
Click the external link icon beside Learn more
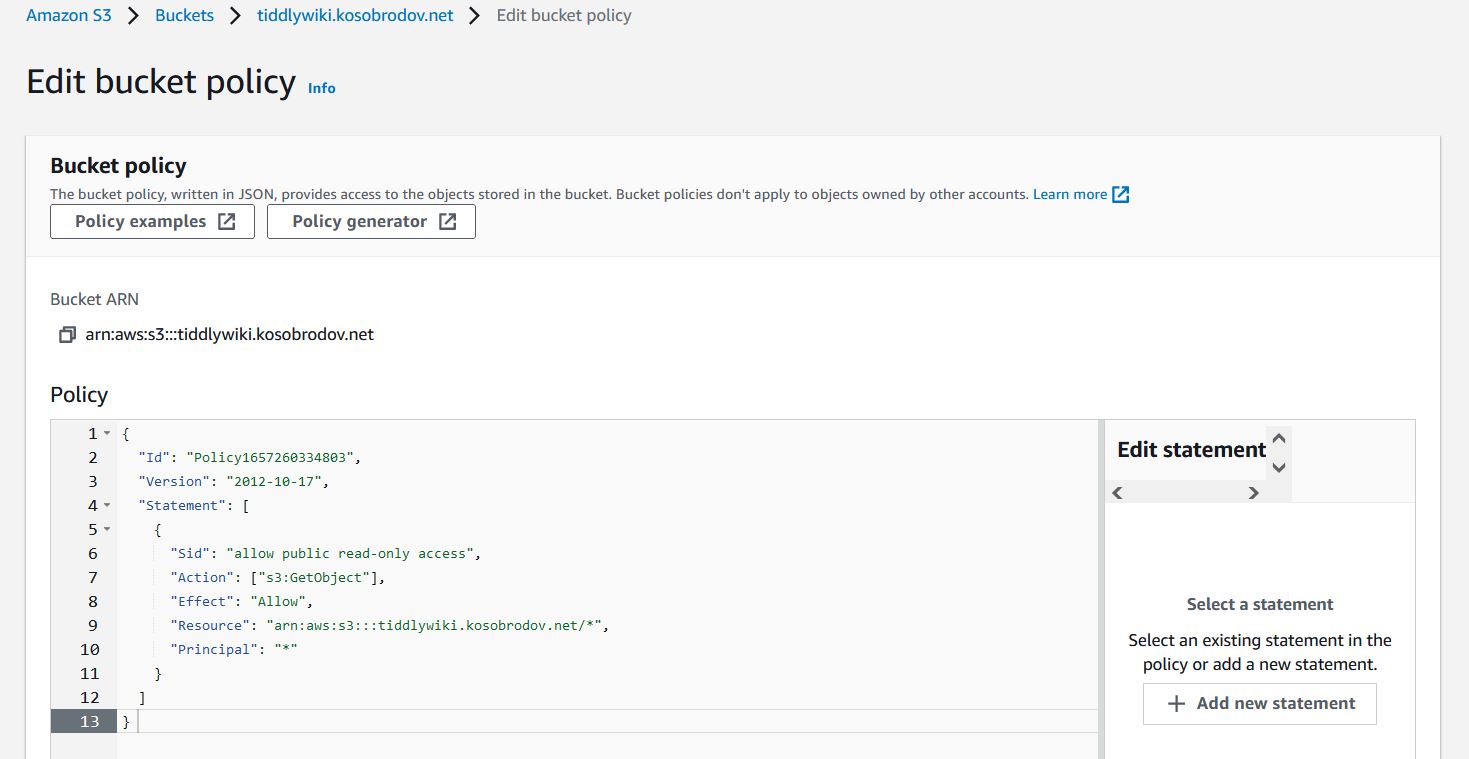(1121, 195)
